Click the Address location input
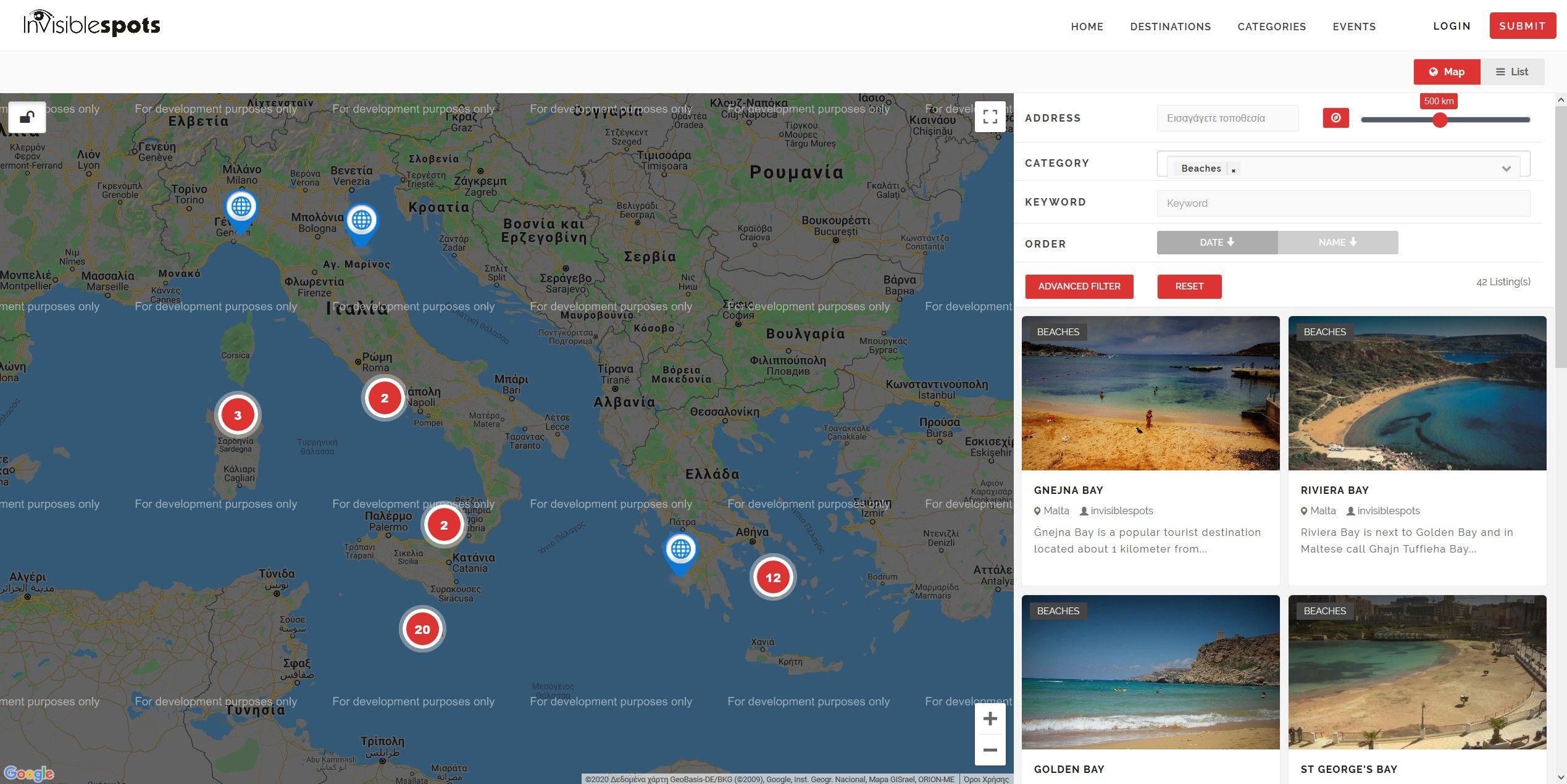This screenshot has width=1567, height=784. (1227, 118)
